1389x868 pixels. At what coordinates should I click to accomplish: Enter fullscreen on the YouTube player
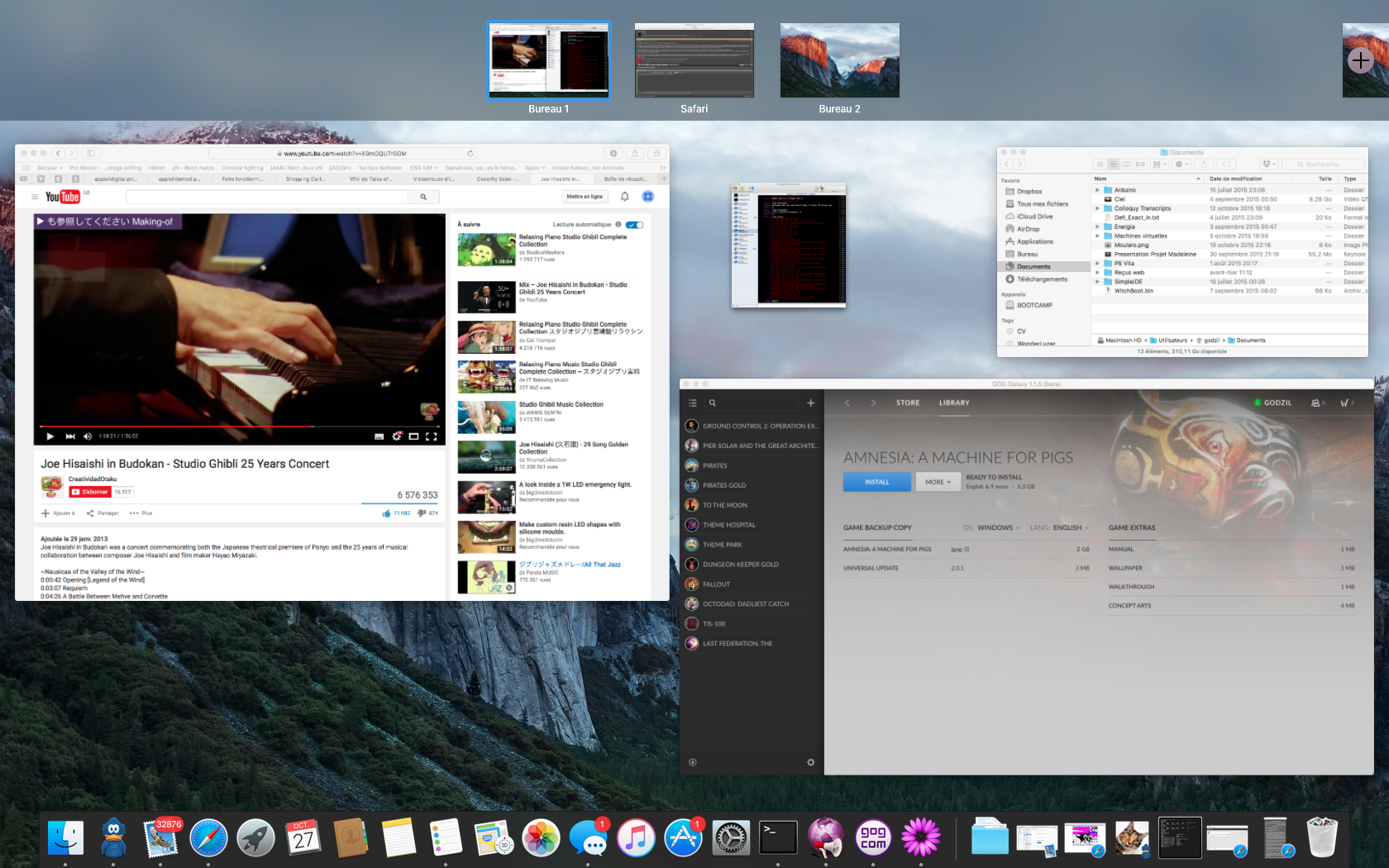point(431,436)
